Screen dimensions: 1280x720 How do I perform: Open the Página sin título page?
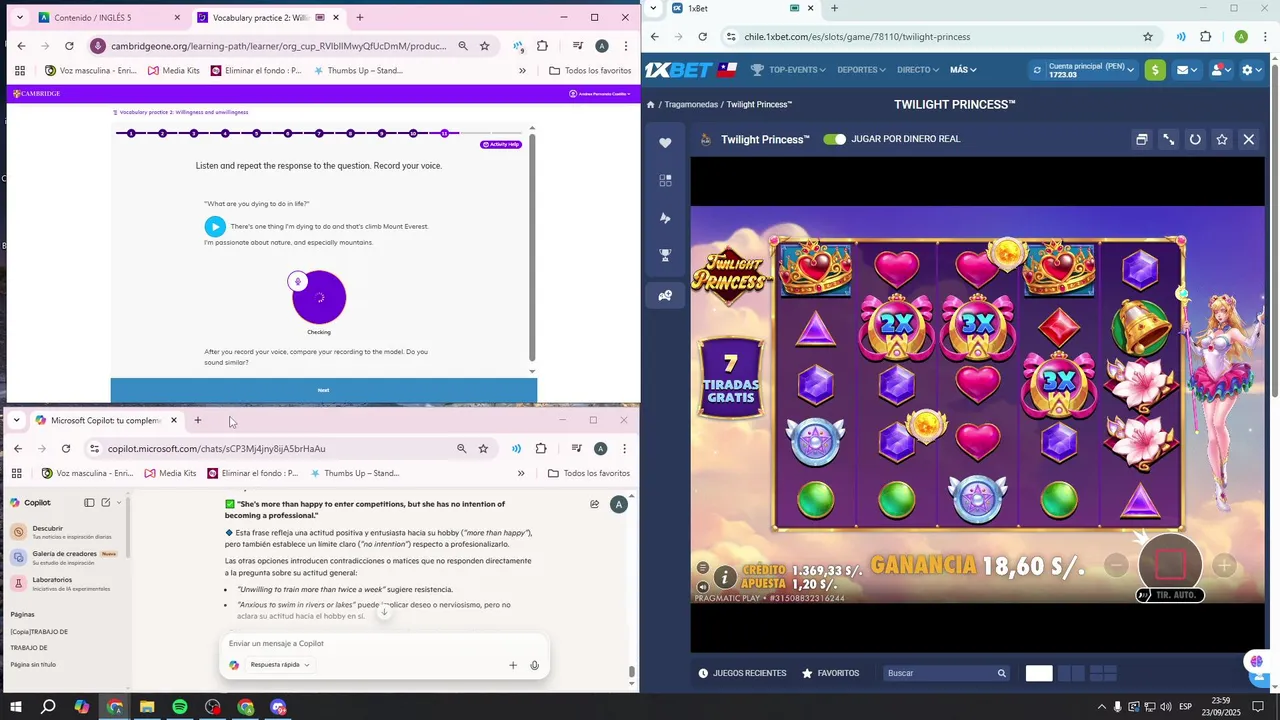coord(34,664)
